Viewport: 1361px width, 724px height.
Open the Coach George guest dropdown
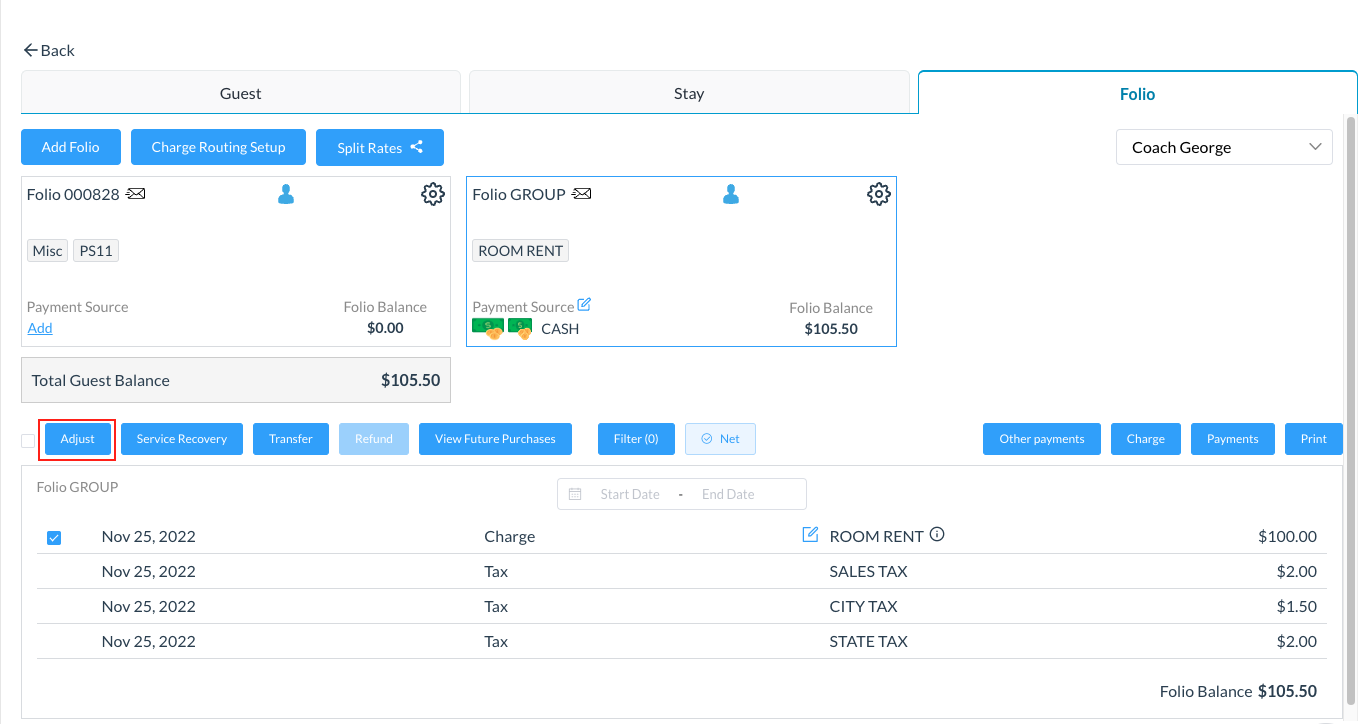[x=1224, y=147]
